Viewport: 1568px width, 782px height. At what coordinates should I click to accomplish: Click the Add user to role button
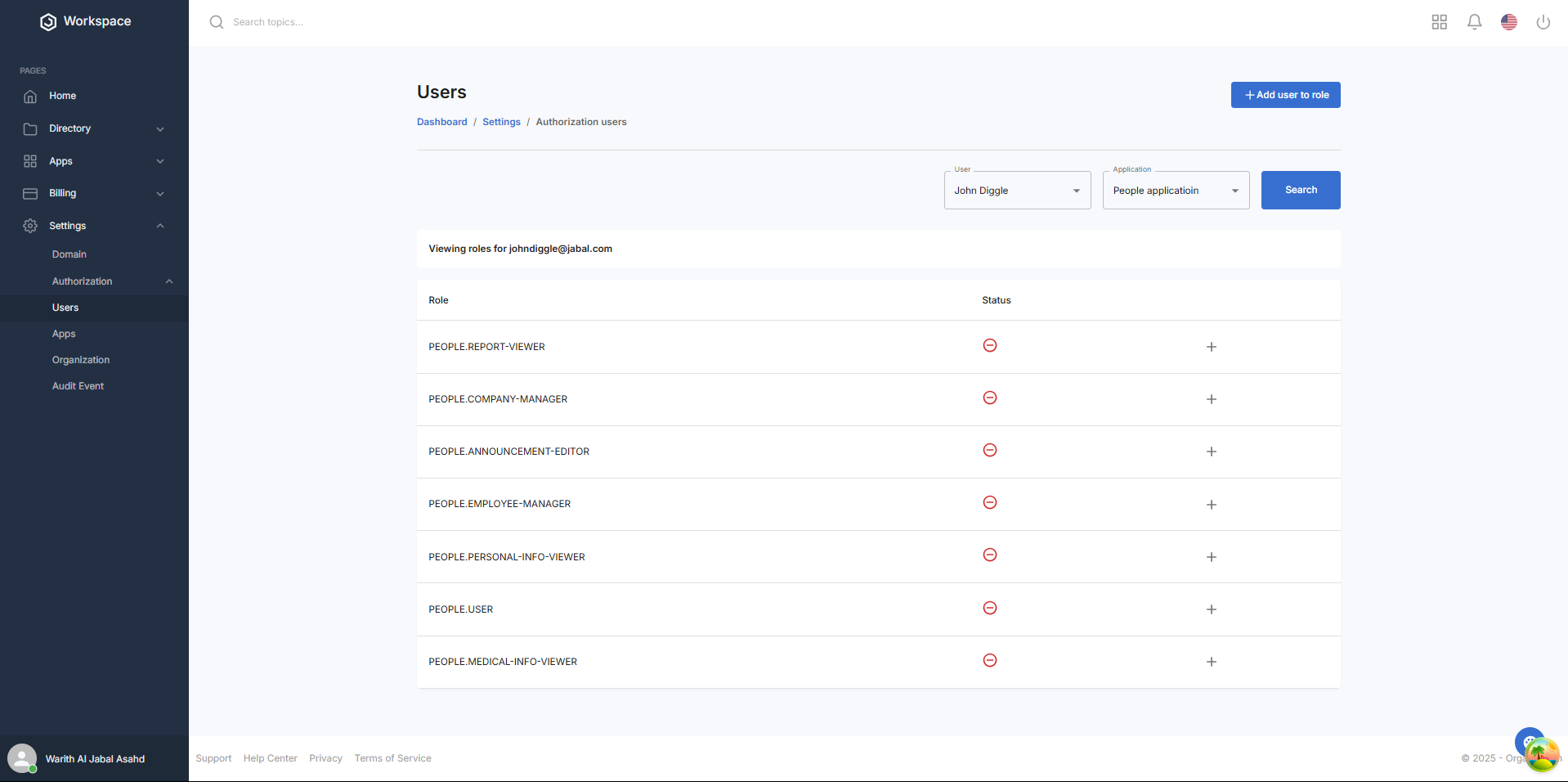pos(1285,95)
